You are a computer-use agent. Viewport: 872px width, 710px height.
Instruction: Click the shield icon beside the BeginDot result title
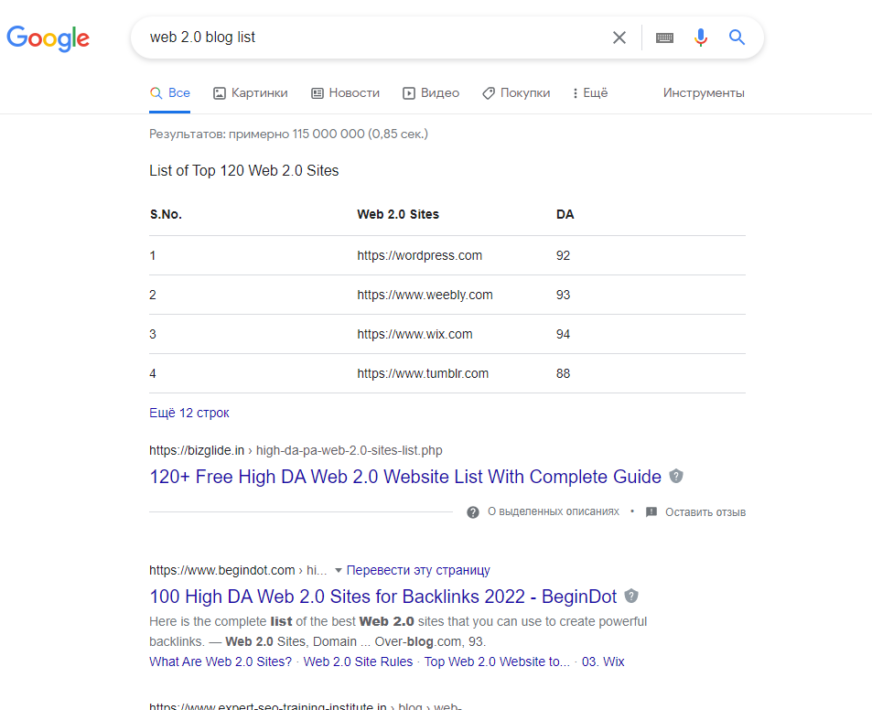[x=631, y=596]
